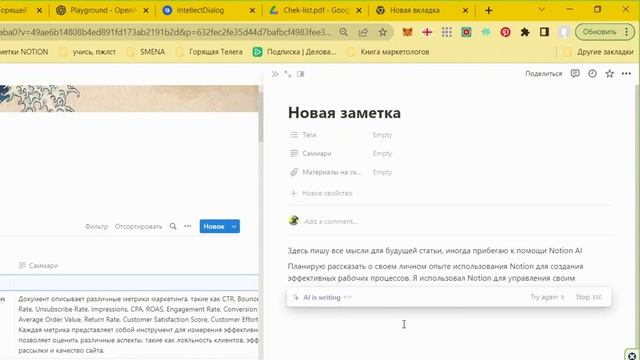The image size is (640, 360).
Task: Click the Поделиться share button
Action: (x=544, y=73)
